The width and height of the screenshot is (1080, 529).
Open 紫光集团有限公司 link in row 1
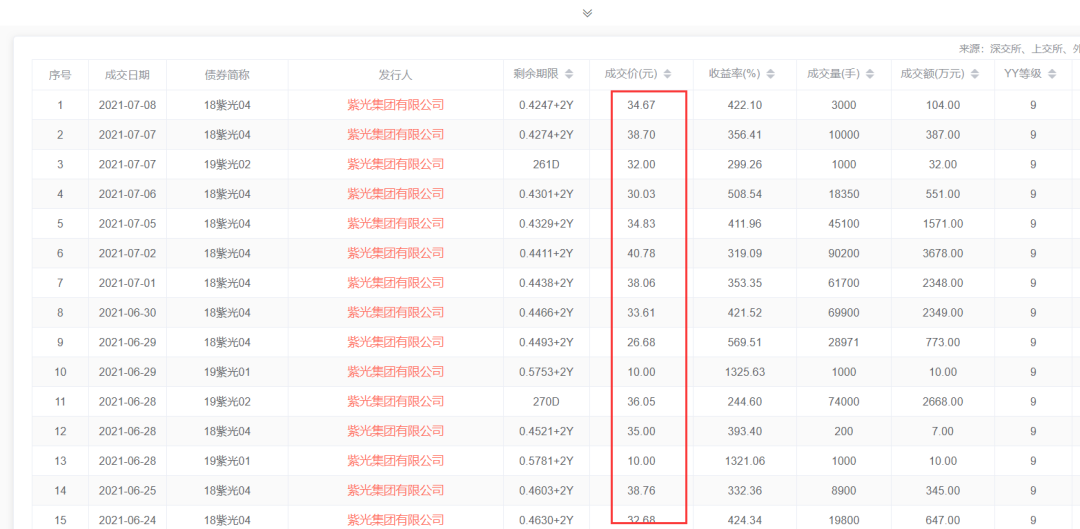(x=395, y=105)
